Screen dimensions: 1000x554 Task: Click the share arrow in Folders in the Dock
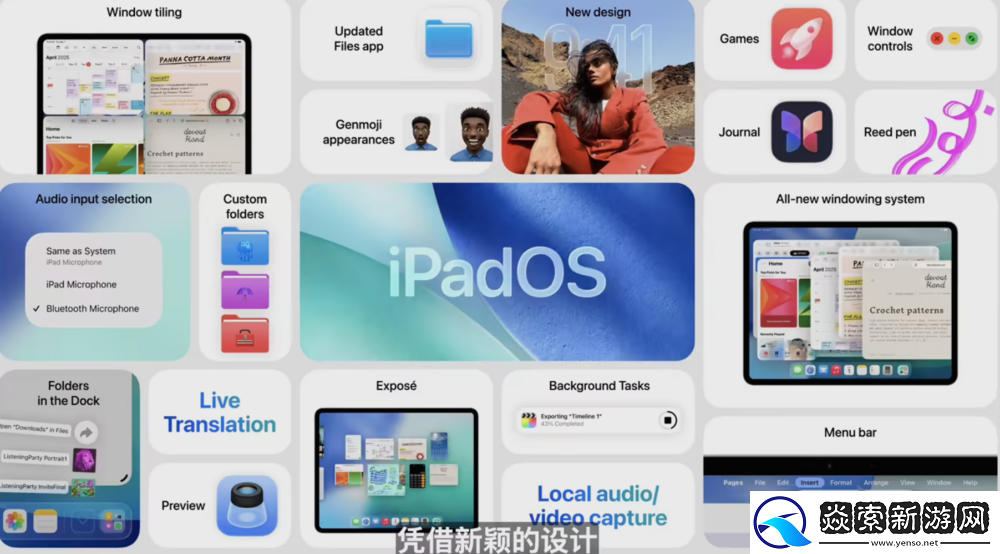[86, 433]
